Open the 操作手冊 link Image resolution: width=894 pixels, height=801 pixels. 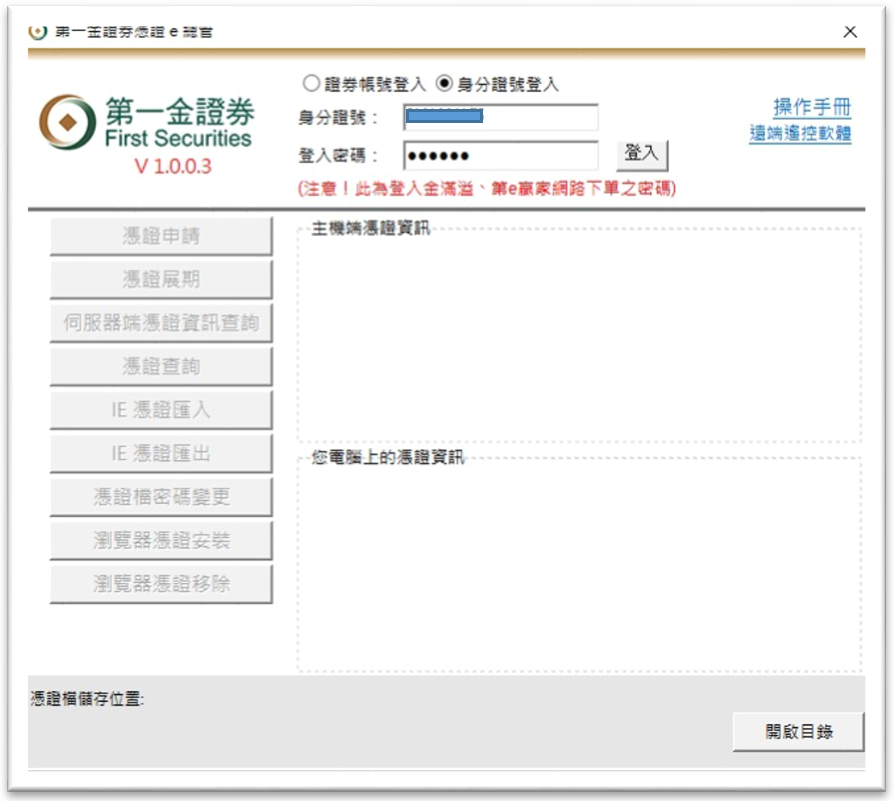(811, 108)
